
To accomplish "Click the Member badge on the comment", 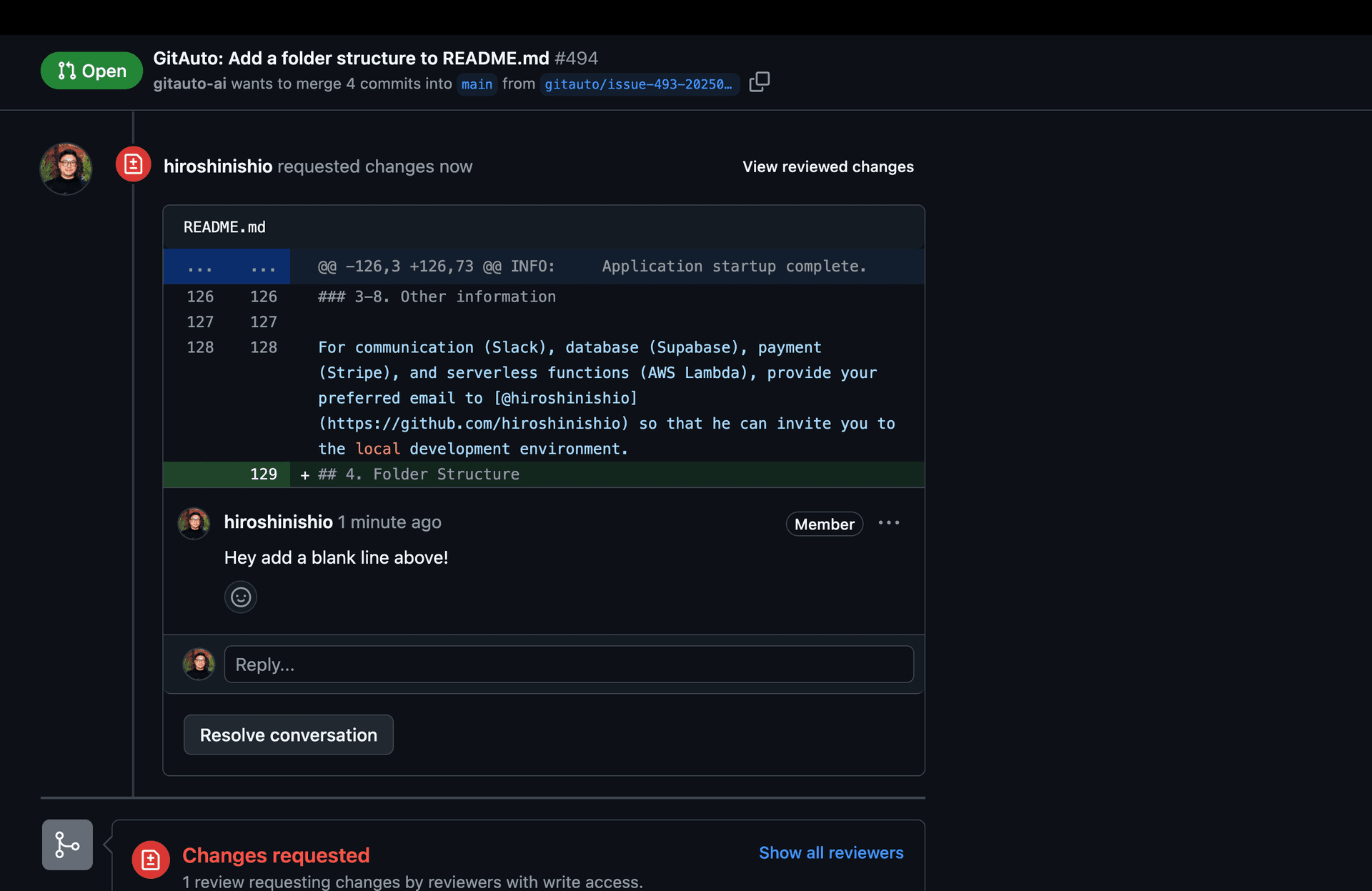I will click(824, 524).
